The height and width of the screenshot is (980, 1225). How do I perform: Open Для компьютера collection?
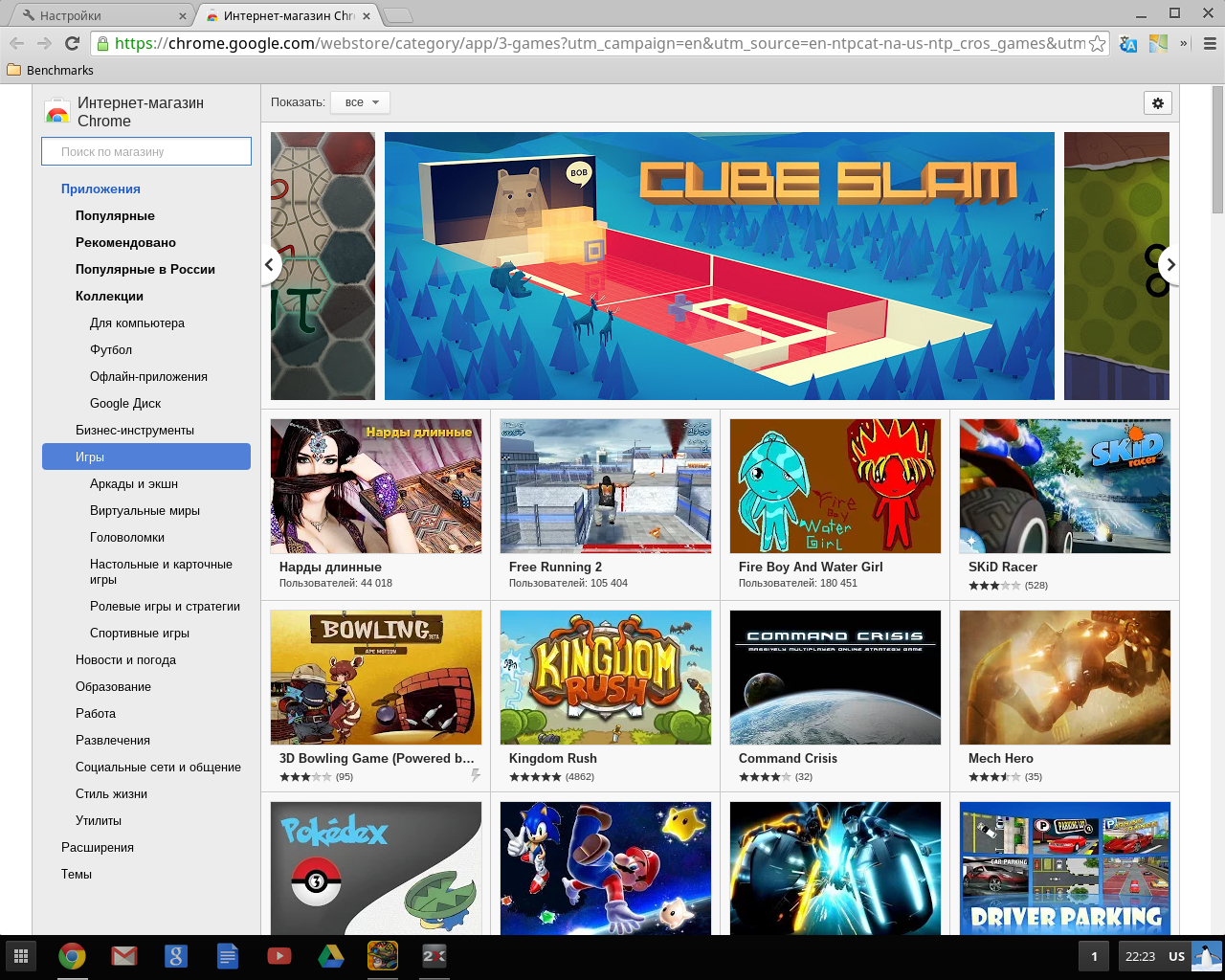(137, 323)
